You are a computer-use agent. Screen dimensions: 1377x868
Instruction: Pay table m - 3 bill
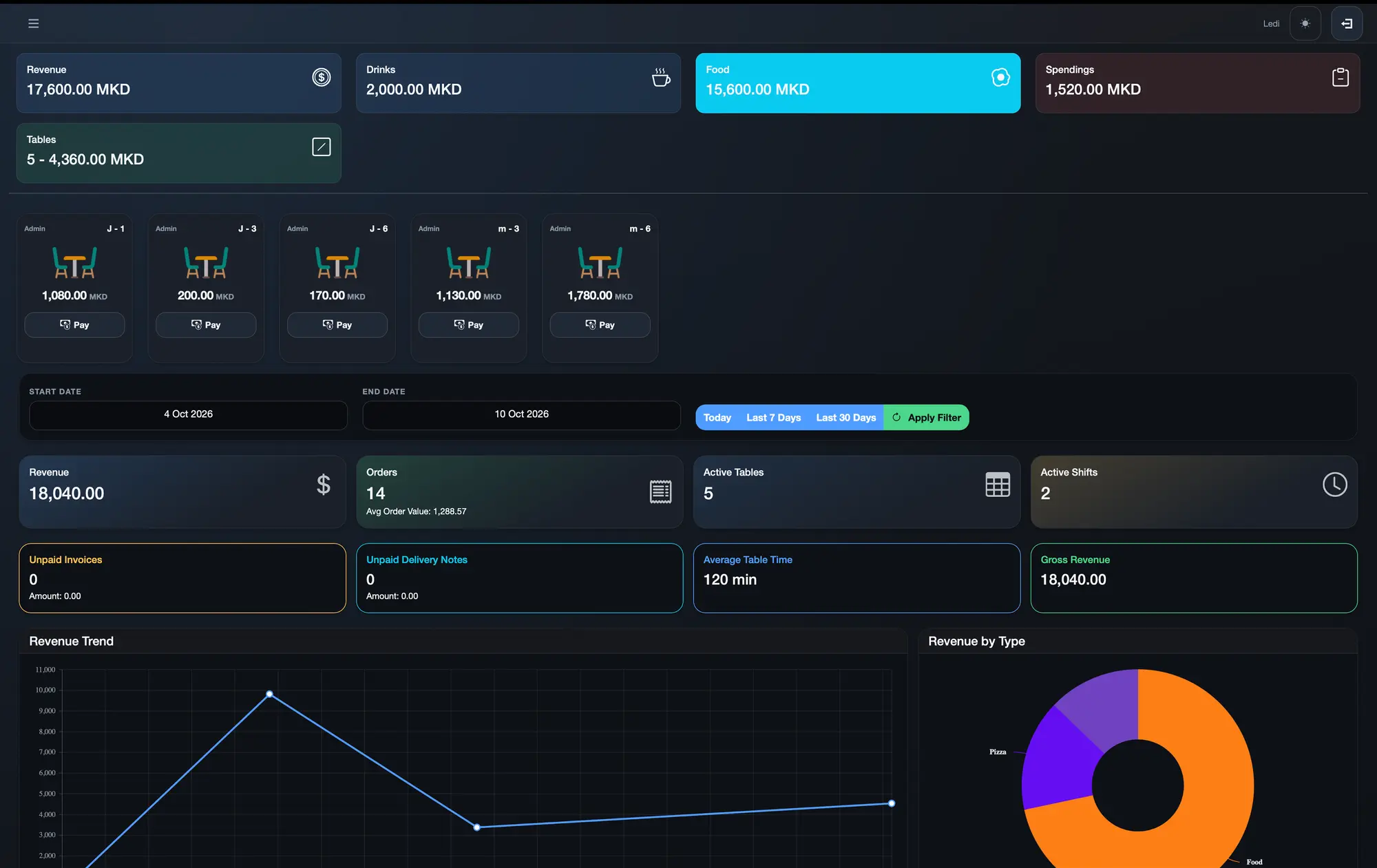tap(469, 325)
